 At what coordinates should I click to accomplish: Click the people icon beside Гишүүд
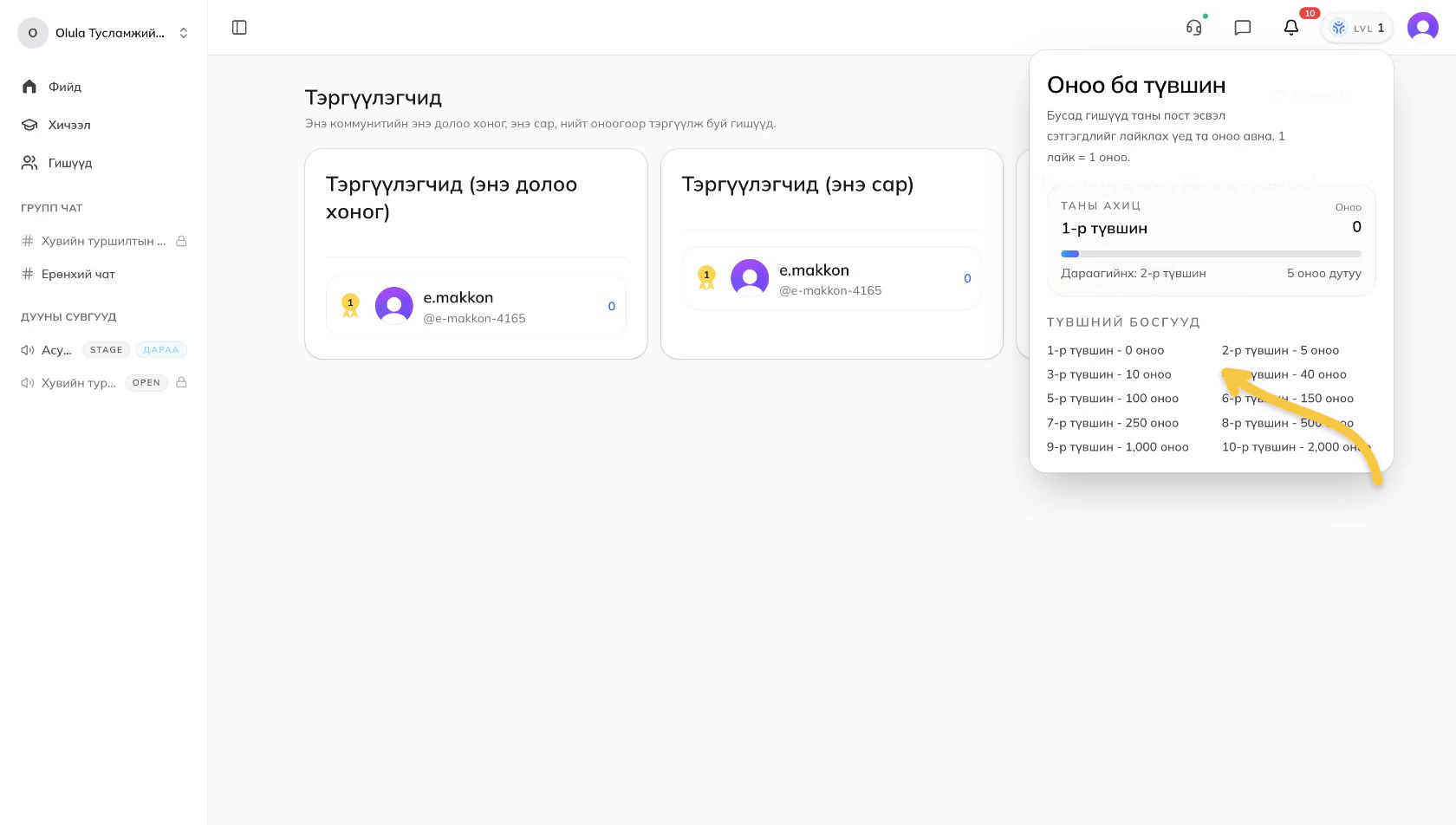click(x=29, y=163)
